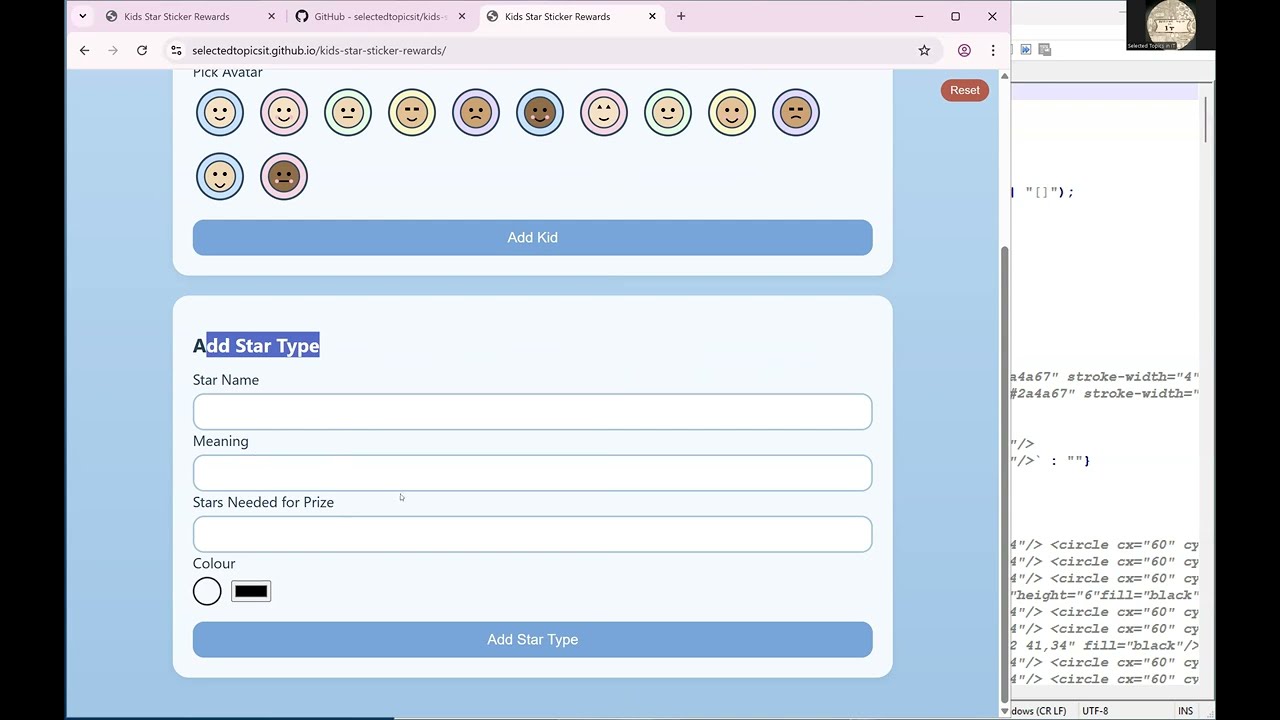The height and width of the screenshot is (720, 1280).
Task: Click the webcam thumbnail labeled Selected Topics
Action: pyautogui.click(x=1170, y=25)
